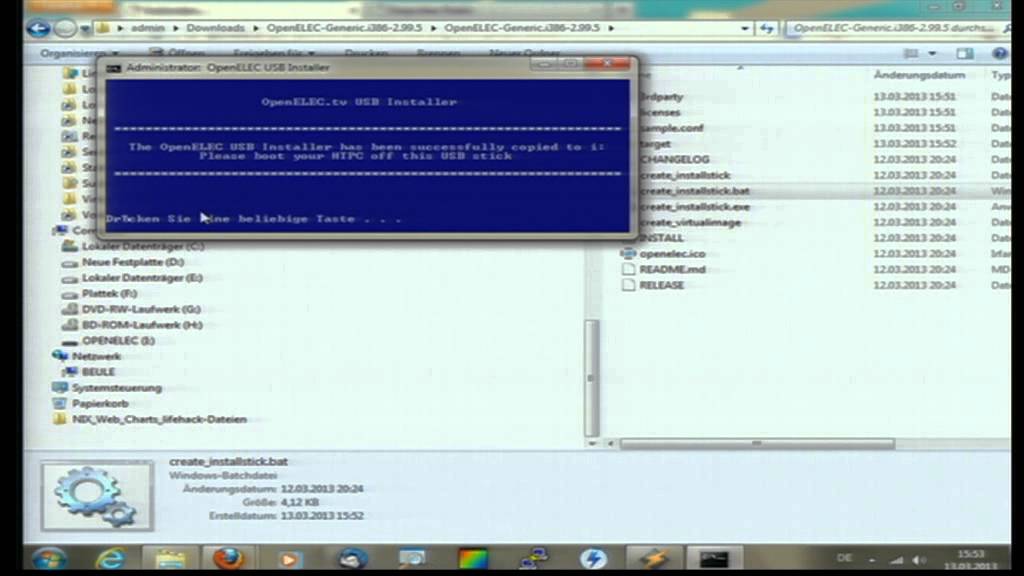1024x576 pixels.
Task: Open Papierkorb in the navigation pane
Action: click(100, 403)
